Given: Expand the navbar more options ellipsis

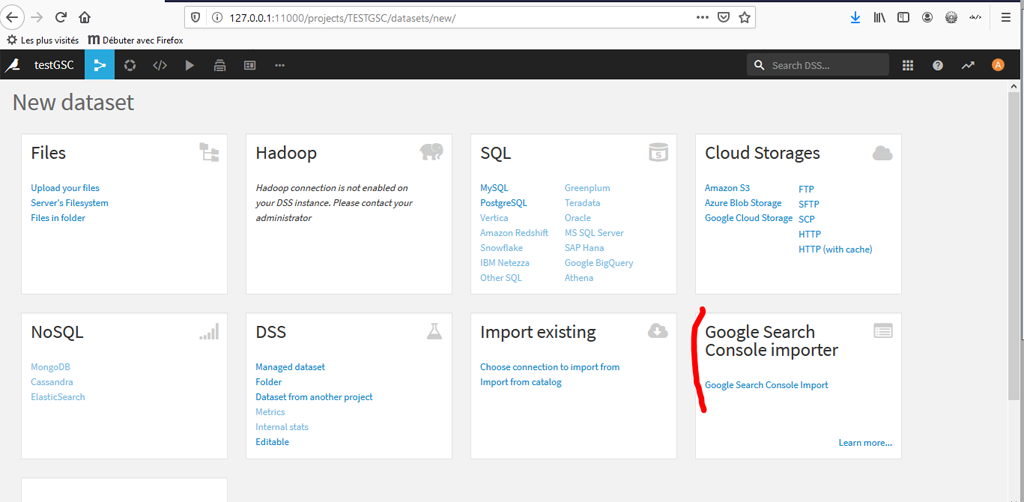Looking at the screenshot, I should coord(279,65).
